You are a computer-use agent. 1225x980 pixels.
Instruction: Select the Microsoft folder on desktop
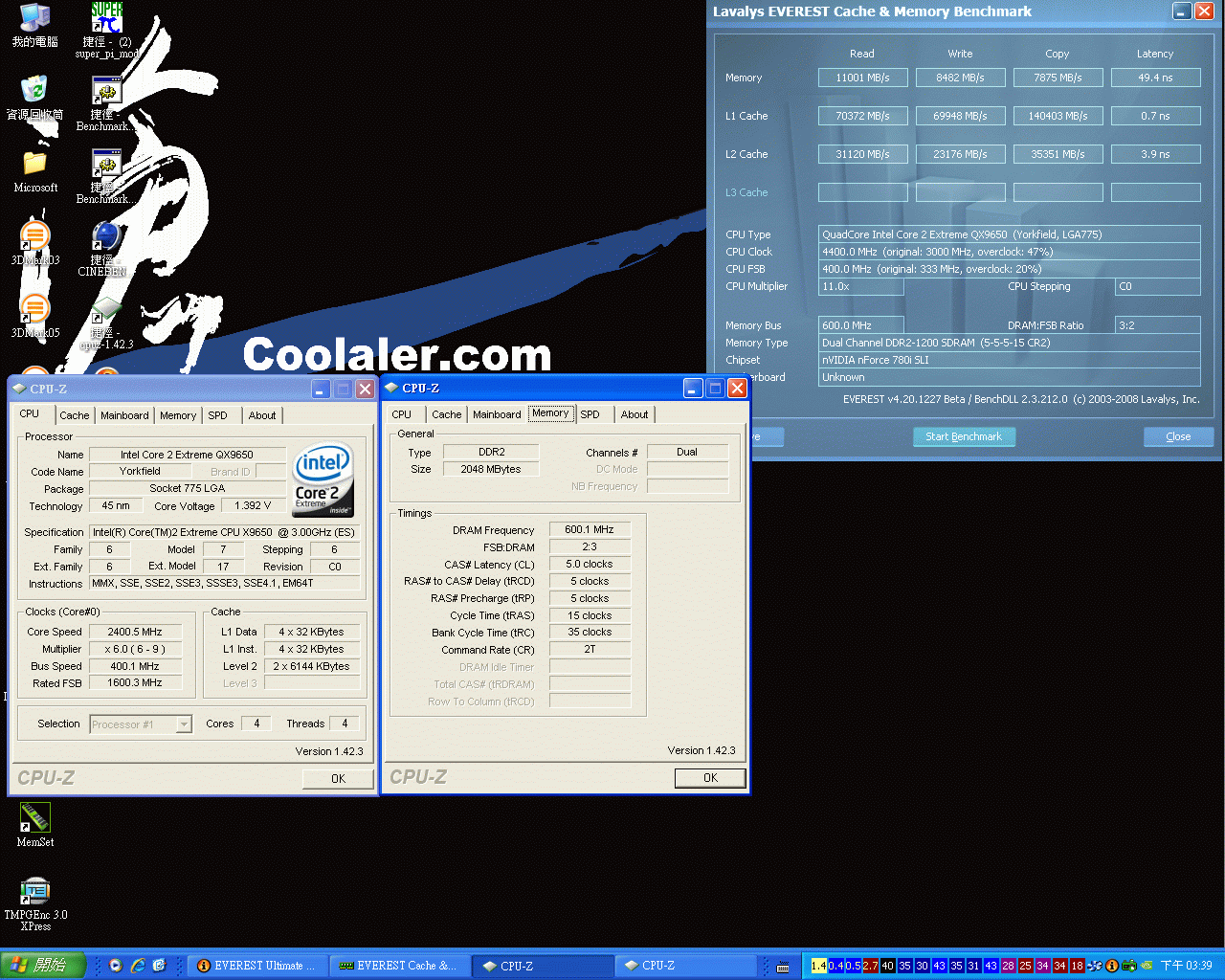point(35,170)
